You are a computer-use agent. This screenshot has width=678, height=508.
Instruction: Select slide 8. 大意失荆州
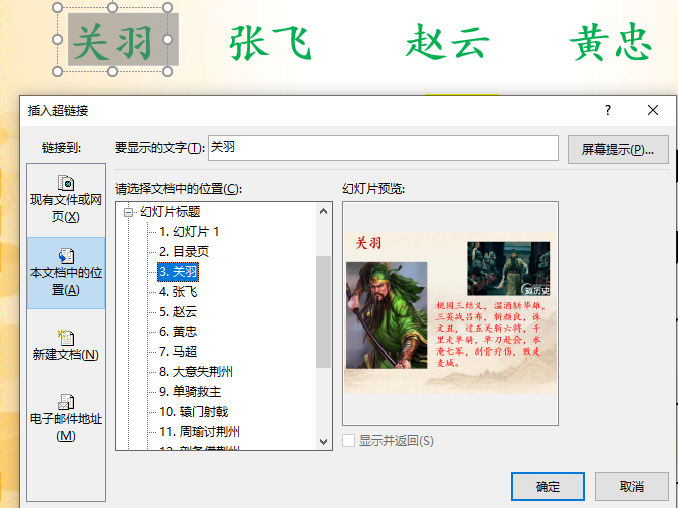point(195,372)
